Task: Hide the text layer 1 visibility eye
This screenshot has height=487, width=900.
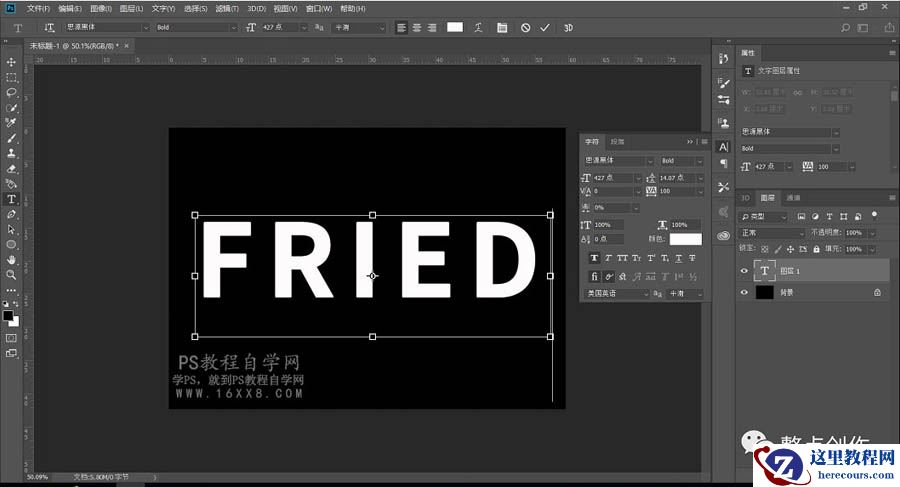Action: 744,271
